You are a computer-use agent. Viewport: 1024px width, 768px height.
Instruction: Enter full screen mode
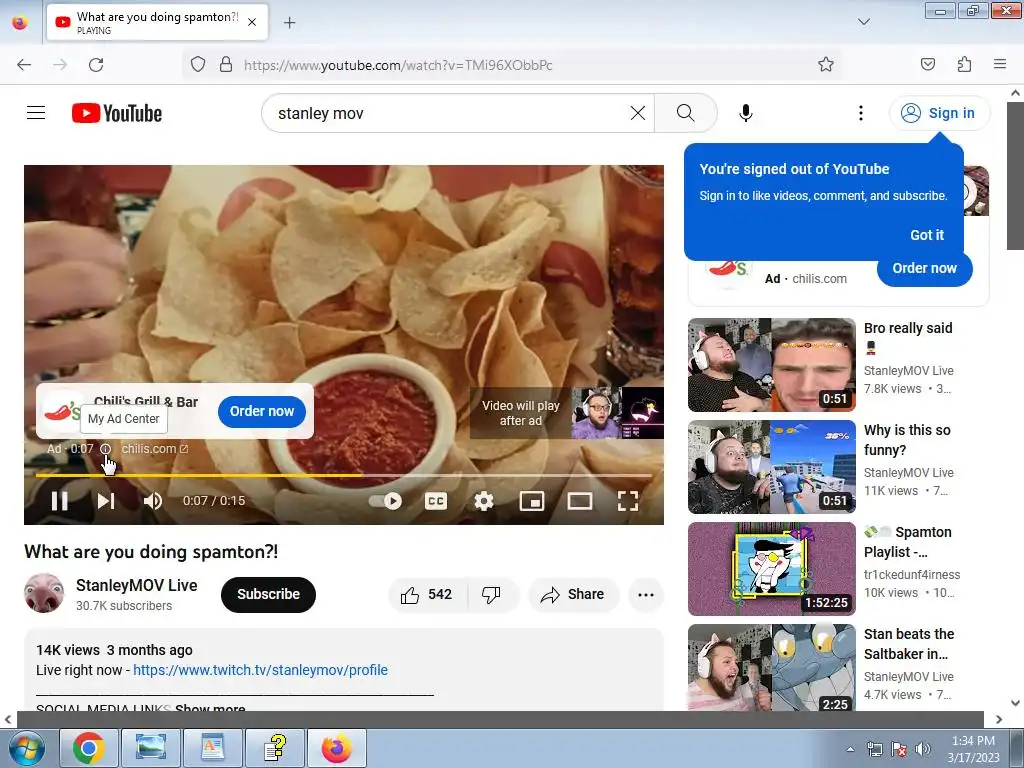(628, 501)
